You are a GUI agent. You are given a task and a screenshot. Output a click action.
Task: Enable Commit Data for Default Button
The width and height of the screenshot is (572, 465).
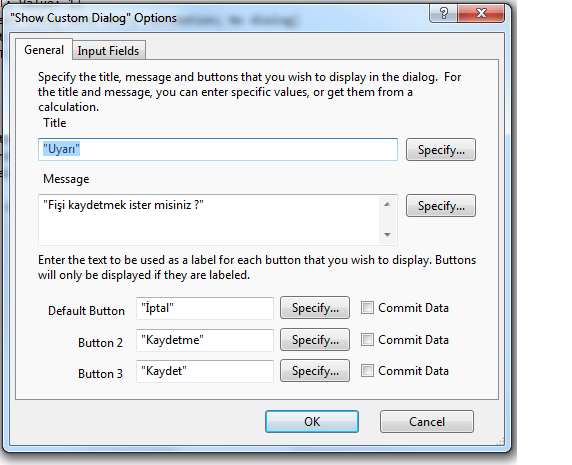[x=367, y=307]
